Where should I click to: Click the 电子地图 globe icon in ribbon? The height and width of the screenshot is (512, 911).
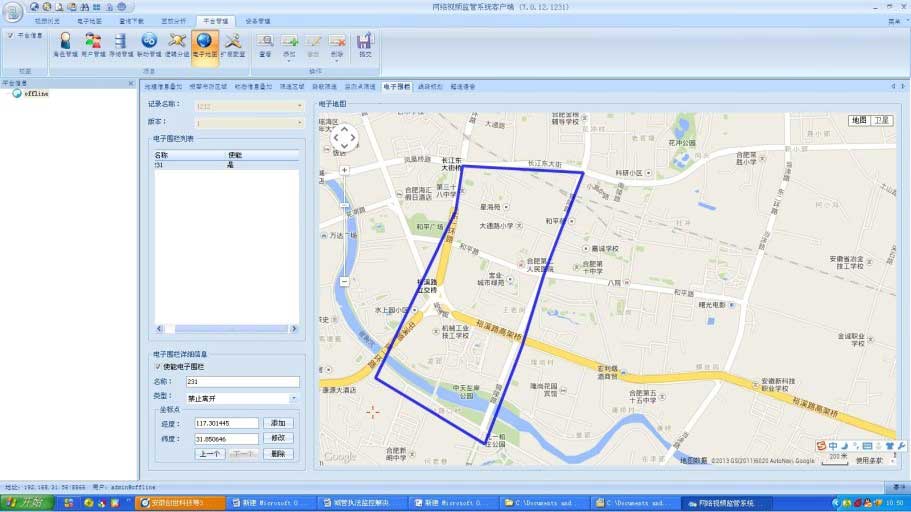pyautogui.click(x=204, y=42)
